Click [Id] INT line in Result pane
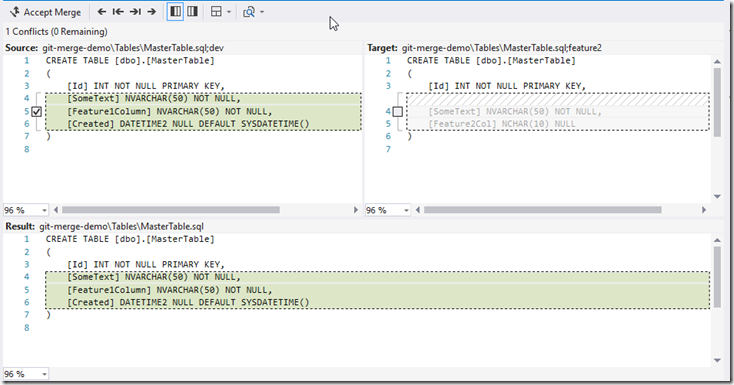This screenshot has height=385, width=734. pos(146,264)
